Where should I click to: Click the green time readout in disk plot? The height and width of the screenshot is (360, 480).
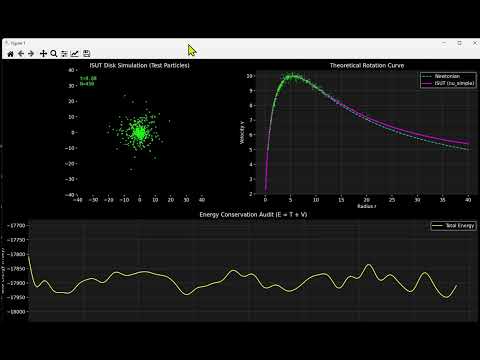[x=88, y=78]
